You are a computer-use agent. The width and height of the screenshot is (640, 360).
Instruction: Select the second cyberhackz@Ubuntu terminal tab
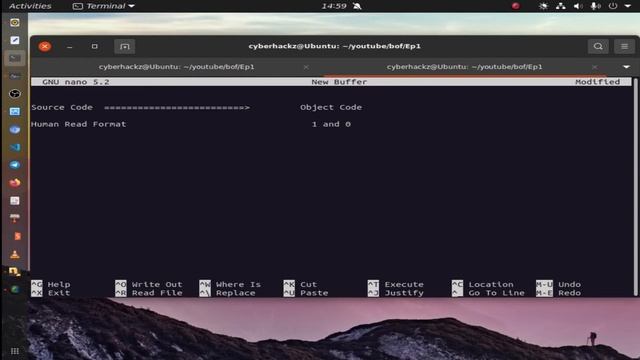coord(464,67)
